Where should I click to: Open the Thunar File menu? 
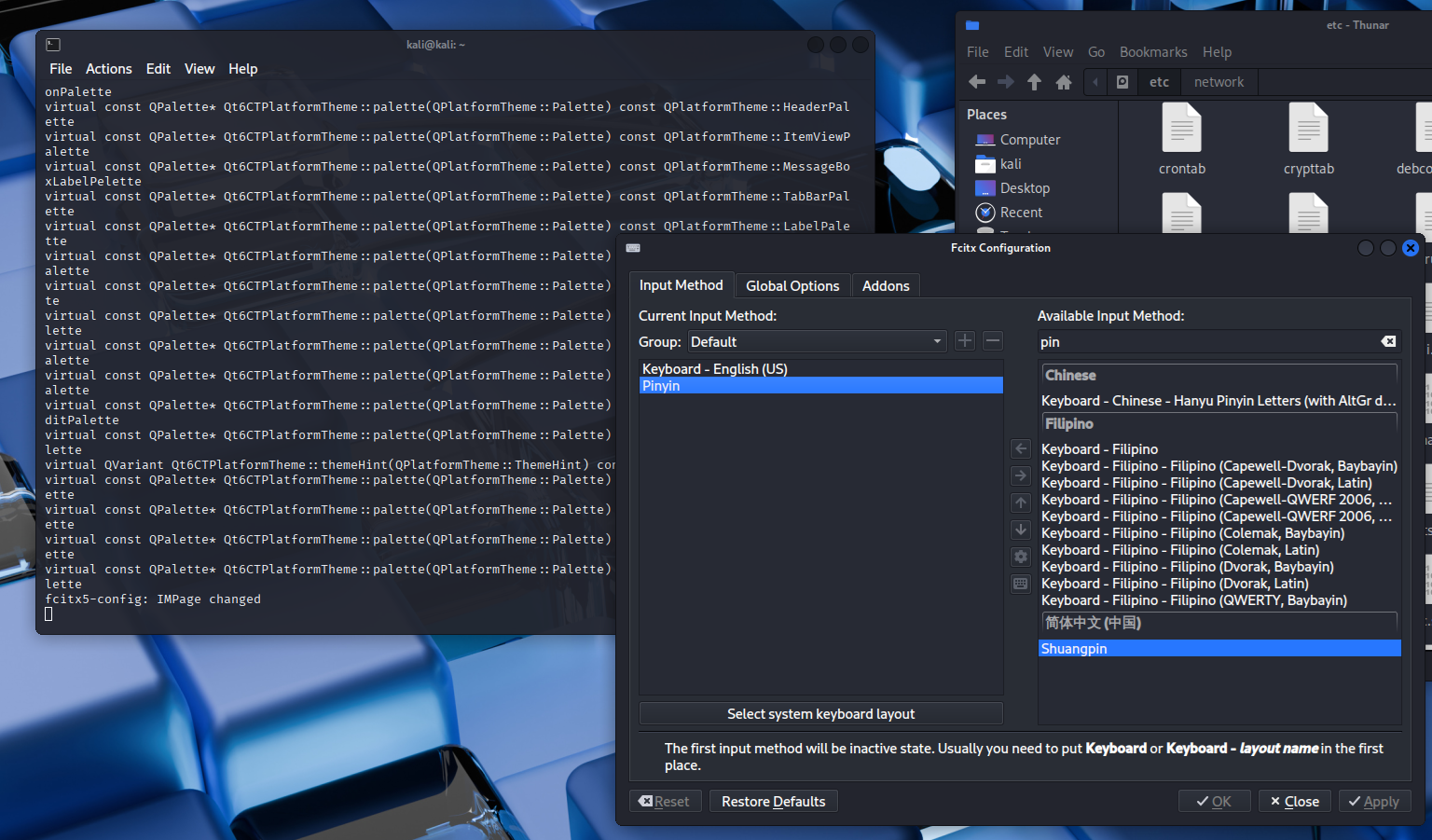[978, 52]
